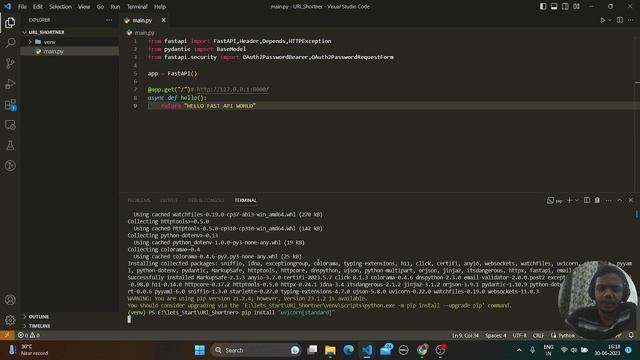Kill the terminal with trash icon

(x=597, y=200)
